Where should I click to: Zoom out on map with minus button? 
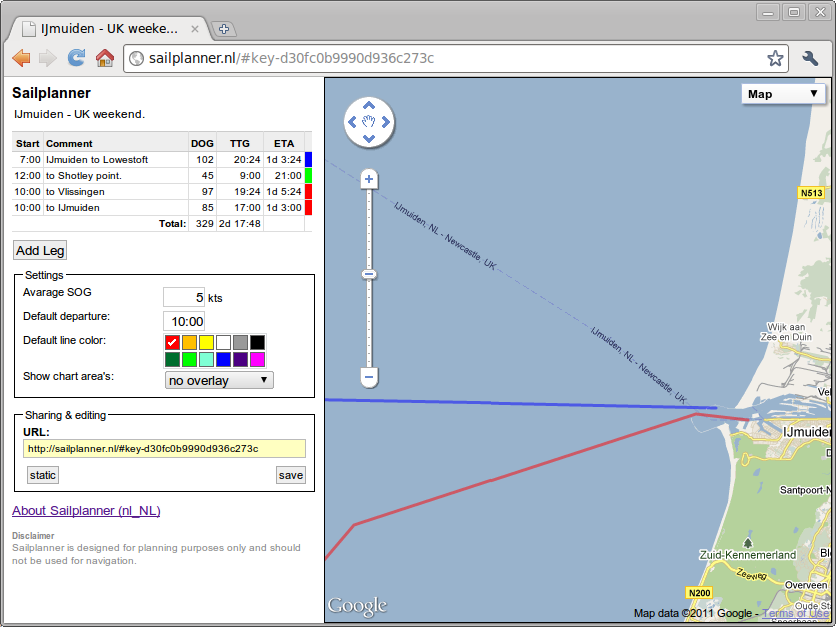(369, 378)
